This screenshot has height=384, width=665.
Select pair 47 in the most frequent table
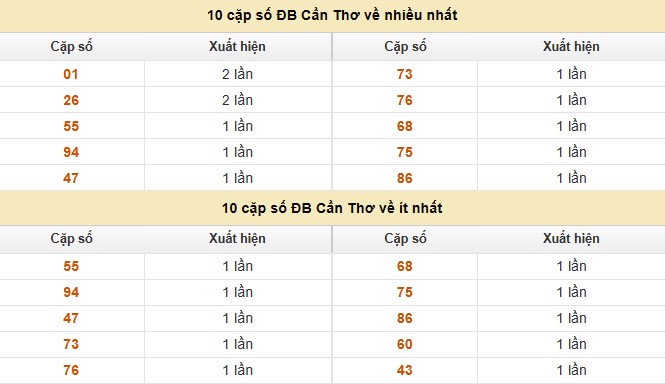coord(71,178)
